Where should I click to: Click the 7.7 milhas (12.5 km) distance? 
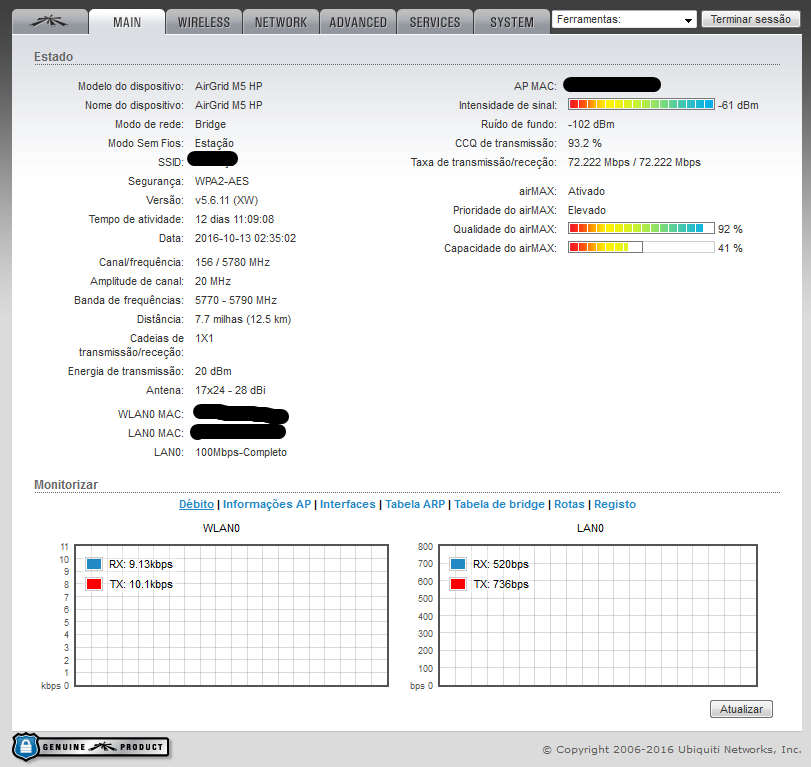pyautogui.click(x=243, y=320)
